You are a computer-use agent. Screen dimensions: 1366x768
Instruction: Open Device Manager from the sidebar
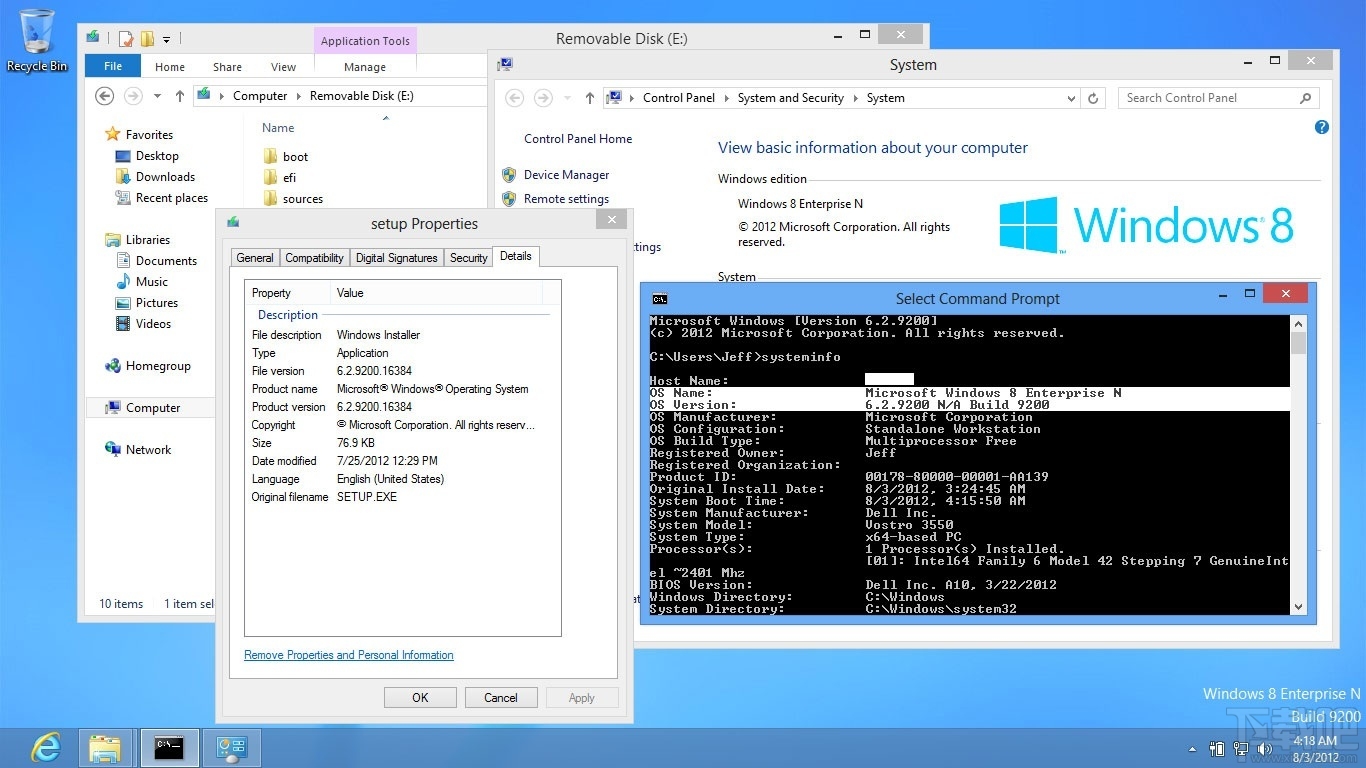pos(565,174)
